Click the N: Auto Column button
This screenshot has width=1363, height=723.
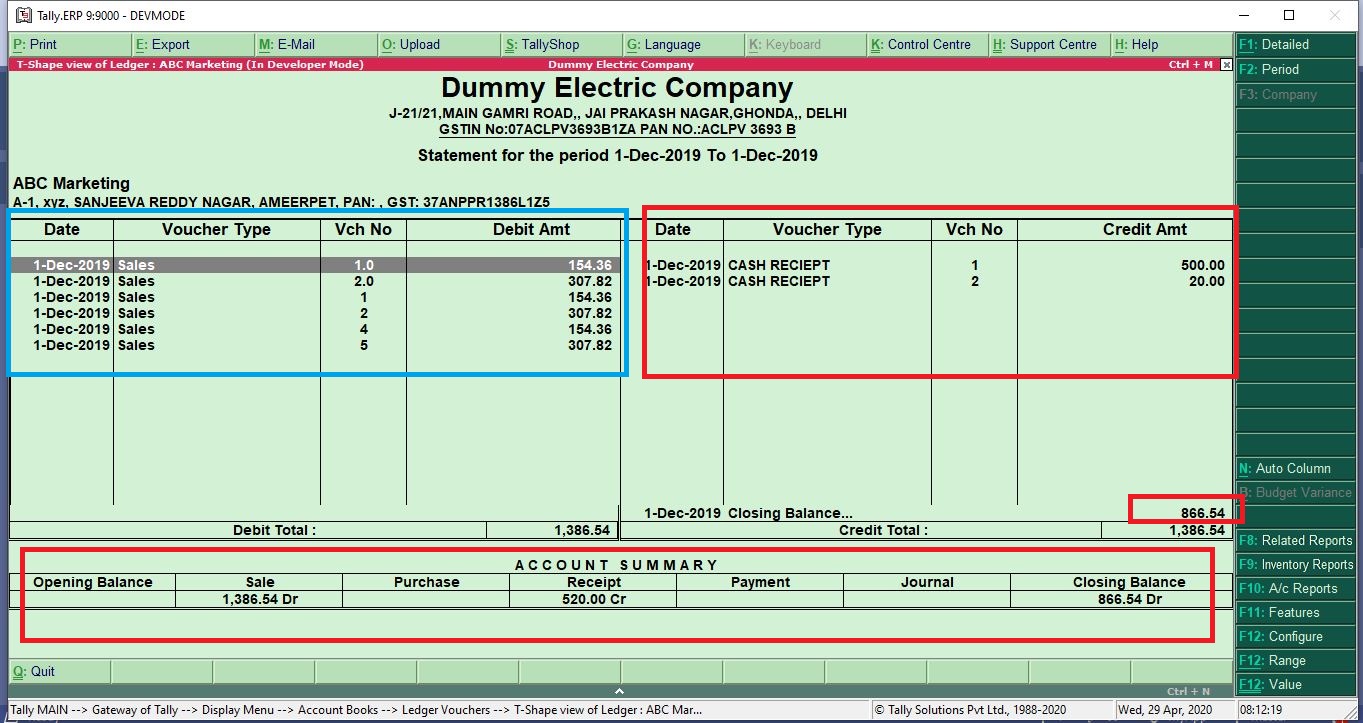point(1295,468)
